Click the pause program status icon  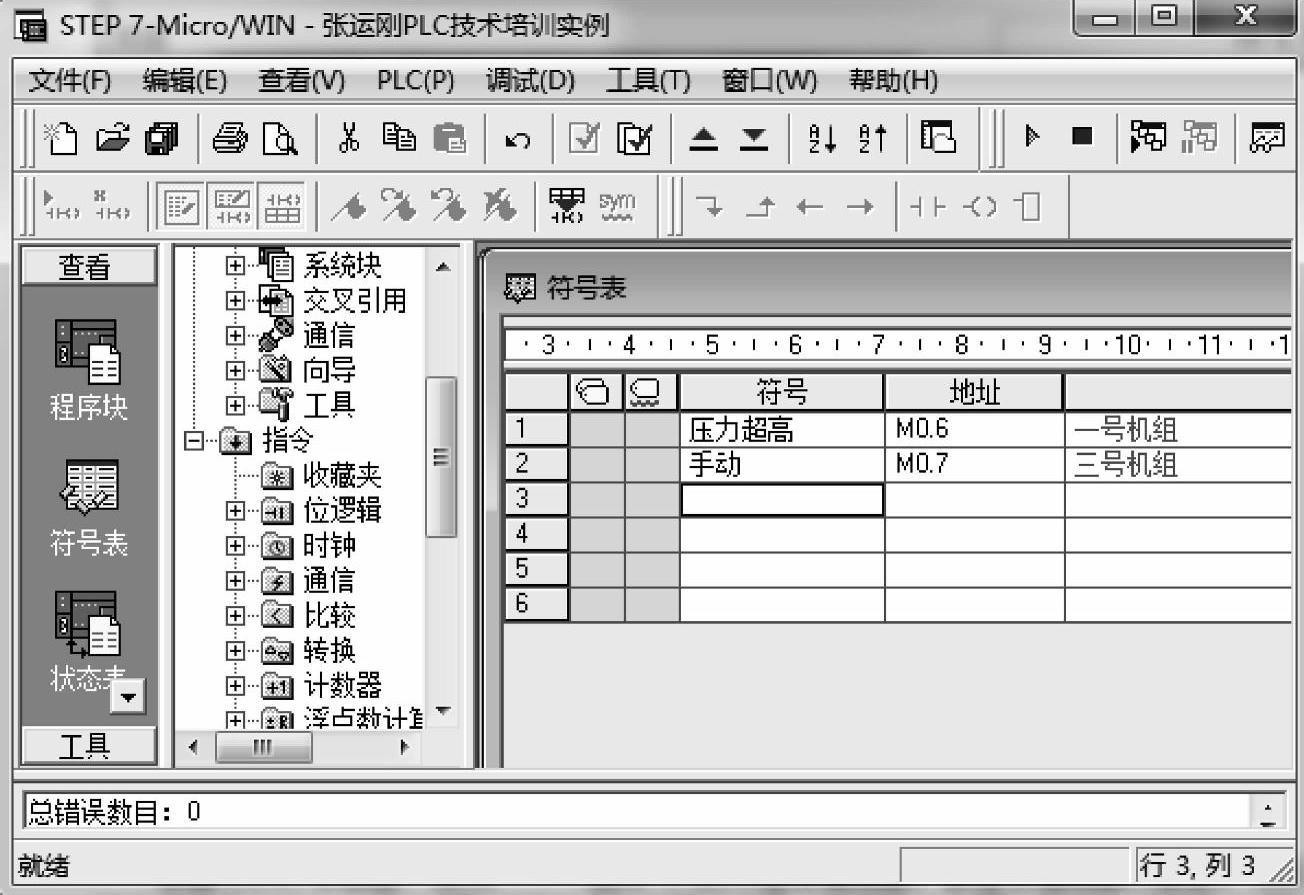(1198, 136)
